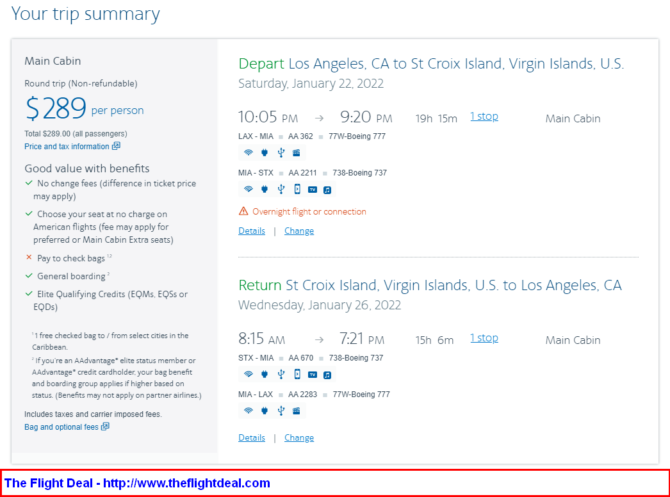
Task: Click the overnight flight warning triangle icon
Action: coord(243,211)
